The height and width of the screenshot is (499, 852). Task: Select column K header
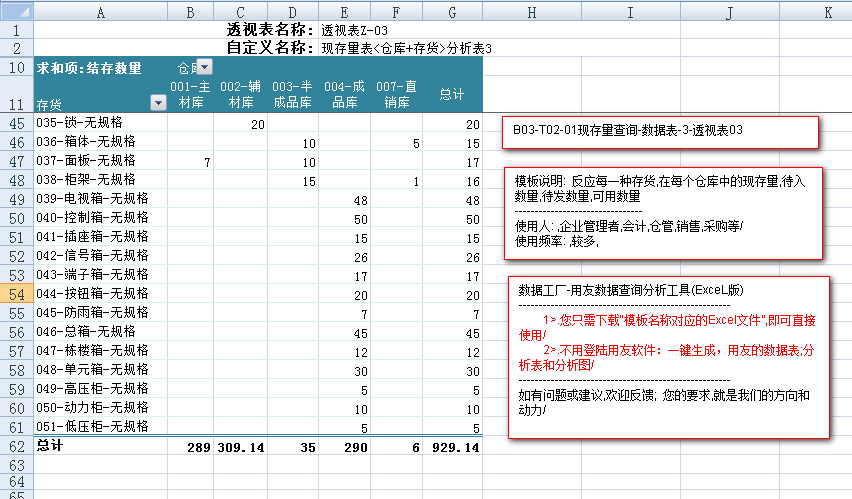[826, 12]
